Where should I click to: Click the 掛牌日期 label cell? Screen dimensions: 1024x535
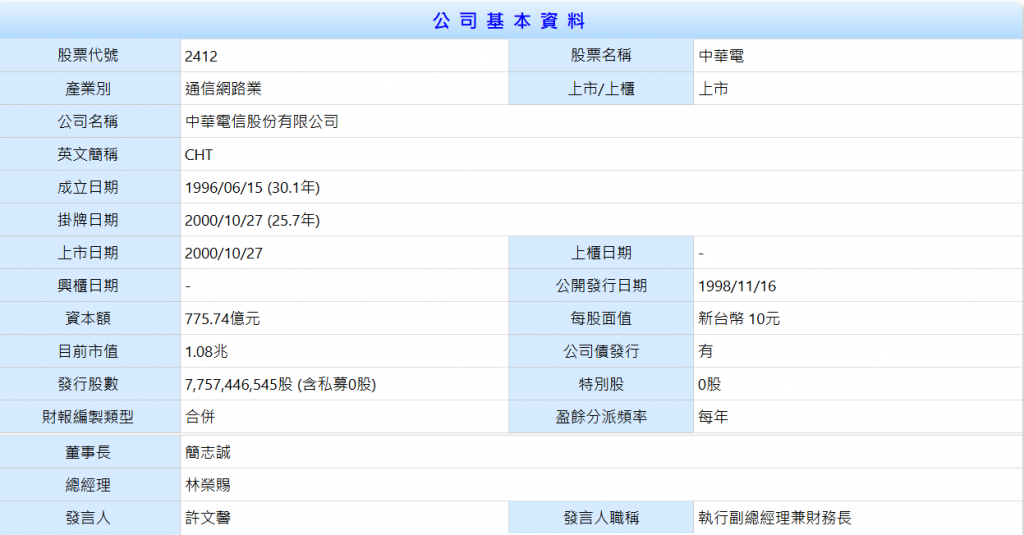[x=90, y=220]
